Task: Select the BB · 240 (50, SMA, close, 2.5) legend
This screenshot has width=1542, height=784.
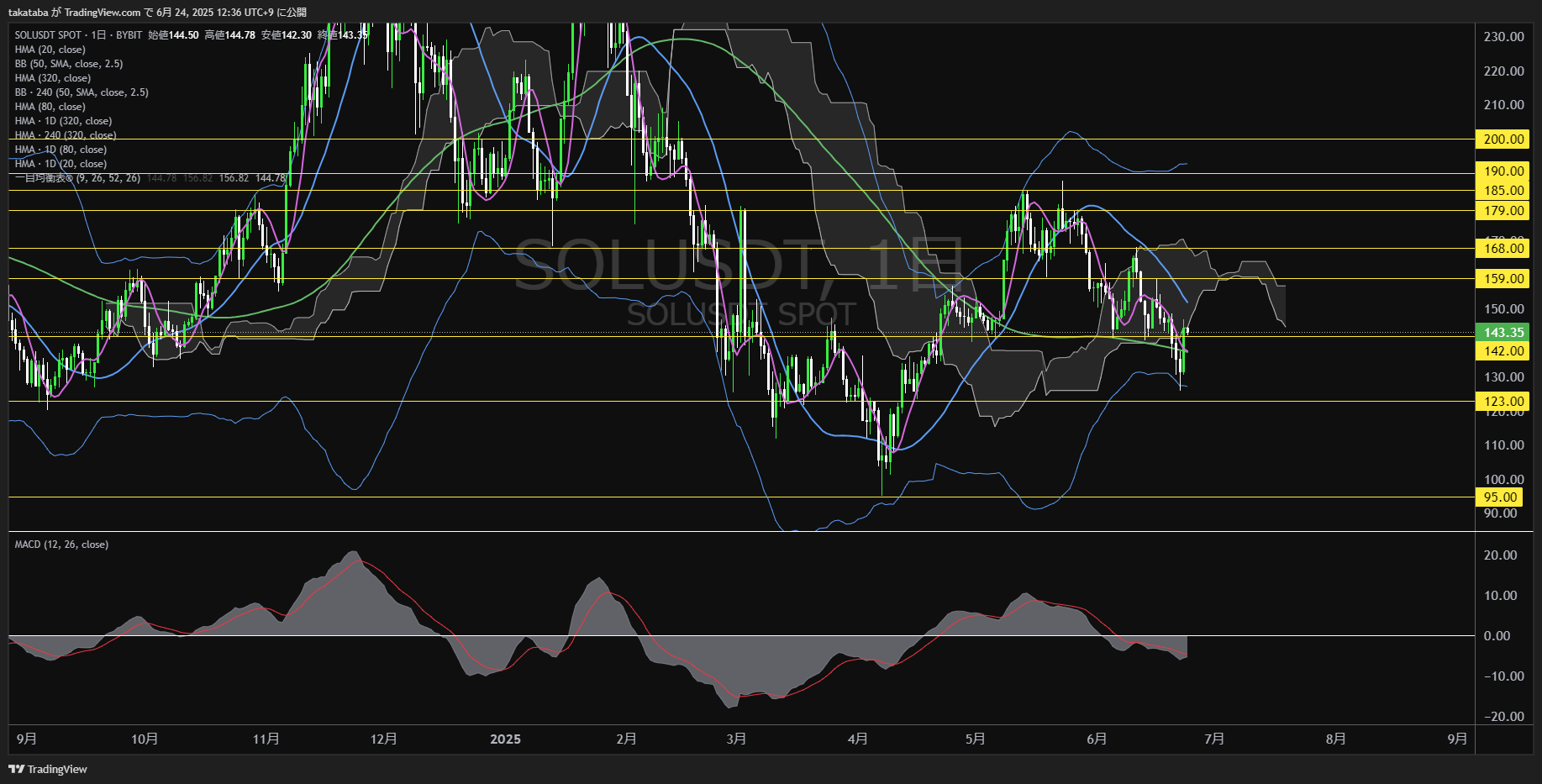Action: 82,92
